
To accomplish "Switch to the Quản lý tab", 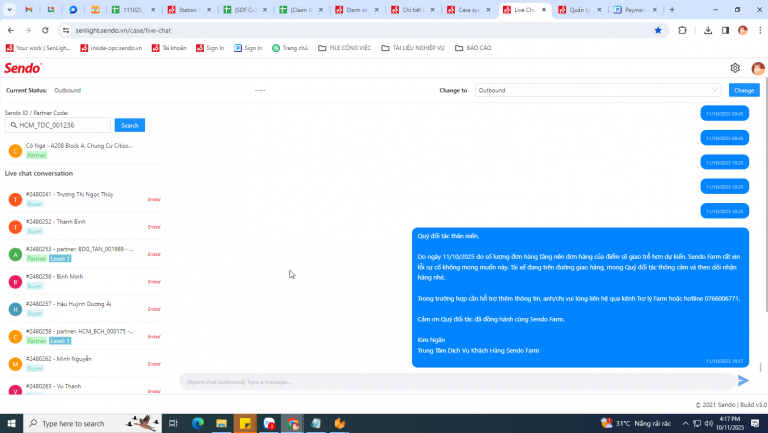I will tap(580, 9).
